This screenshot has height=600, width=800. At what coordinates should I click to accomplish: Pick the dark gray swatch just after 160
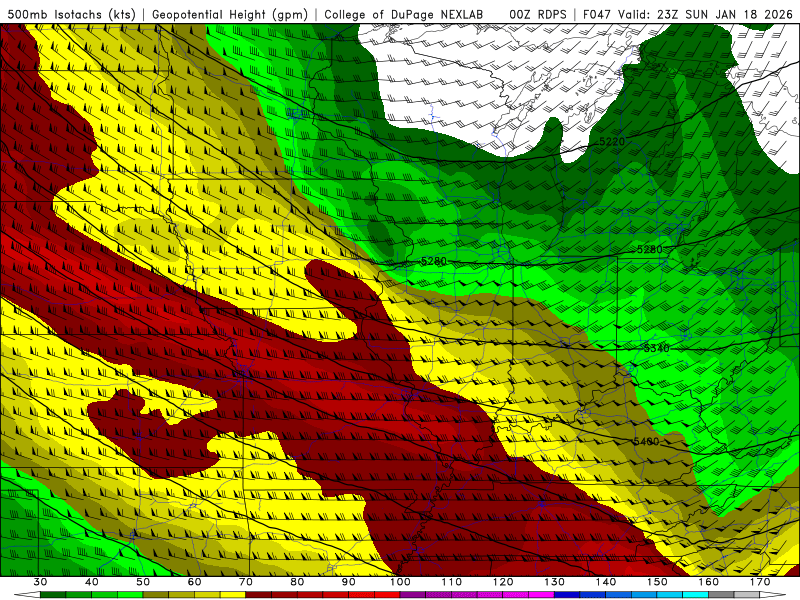pyautogui.click(x=722, y=595)
